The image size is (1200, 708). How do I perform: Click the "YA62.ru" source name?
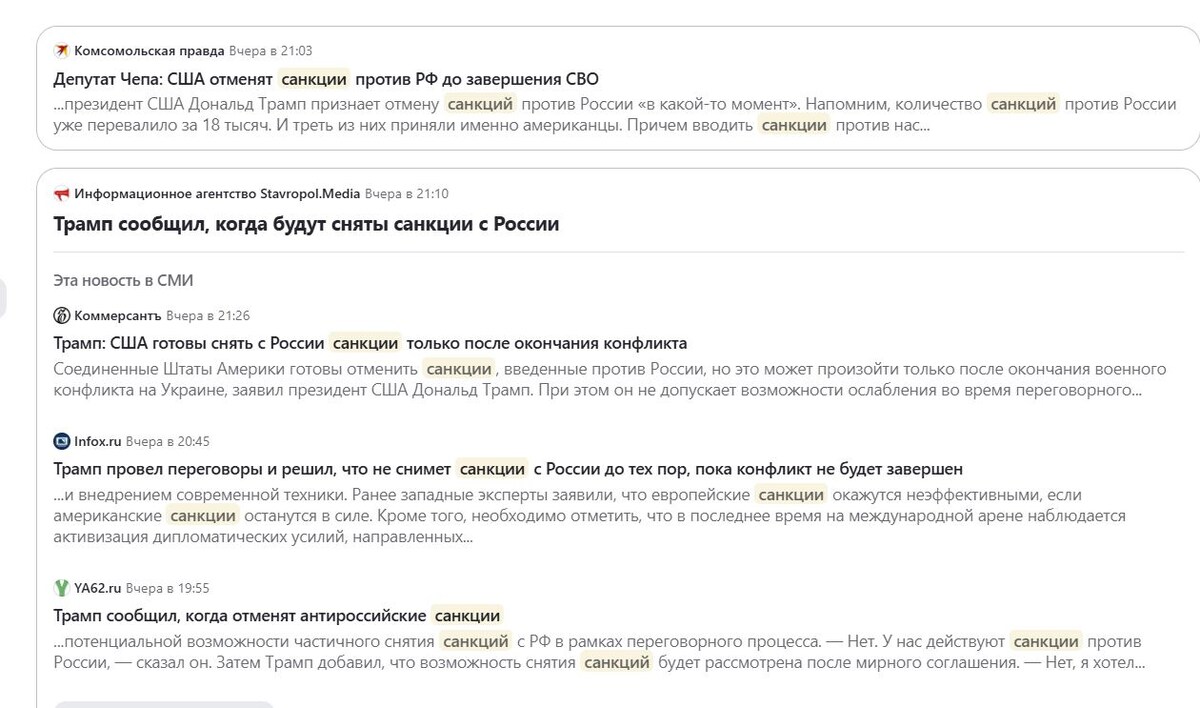(97, 588)
